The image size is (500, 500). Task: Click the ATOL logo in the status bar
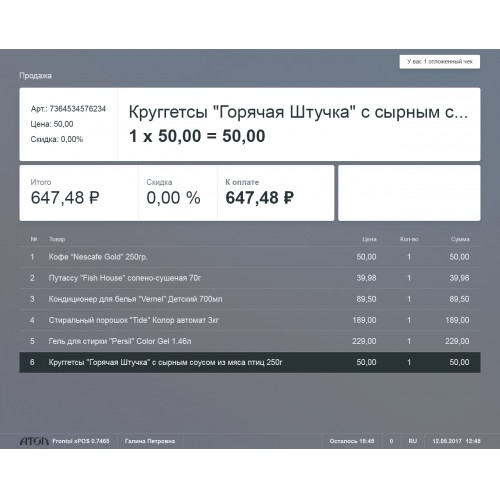tap(34, 441)
